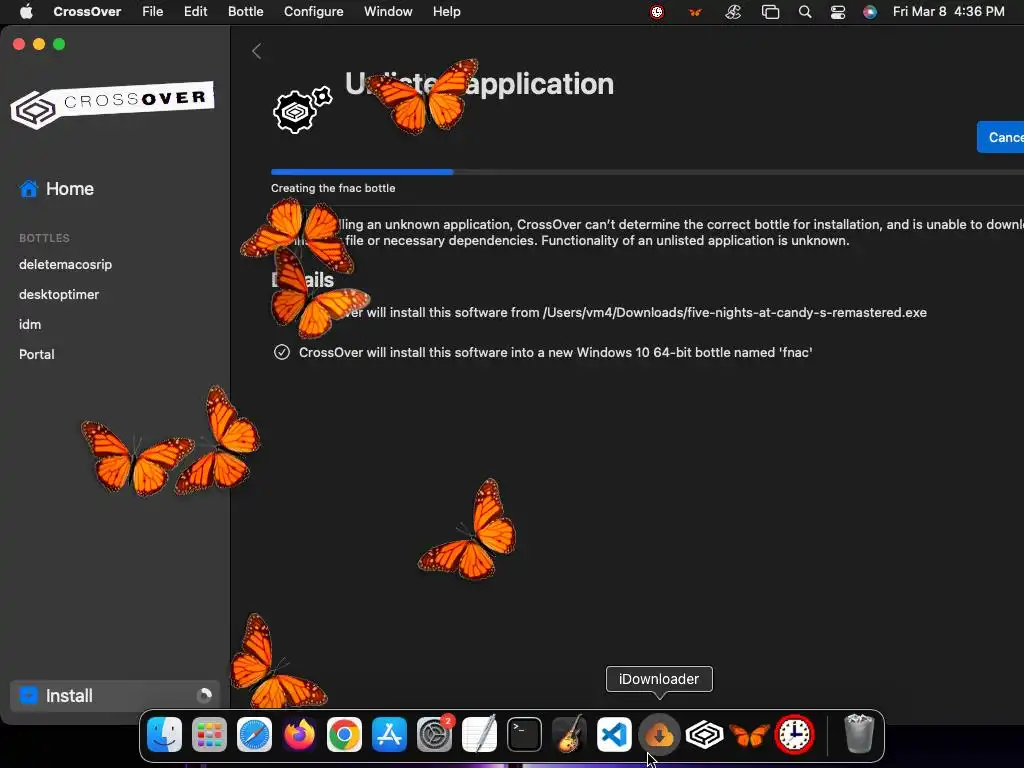Click the installer path text in Details
Screen dimensions: 1024x768
613,313
